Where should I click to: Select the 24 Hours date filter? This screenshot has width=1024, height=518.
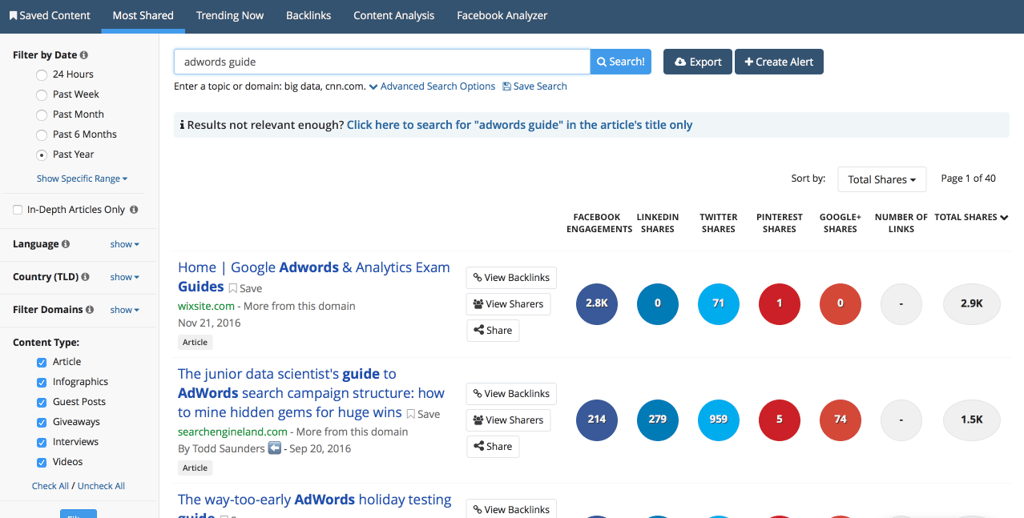[42, 75]
